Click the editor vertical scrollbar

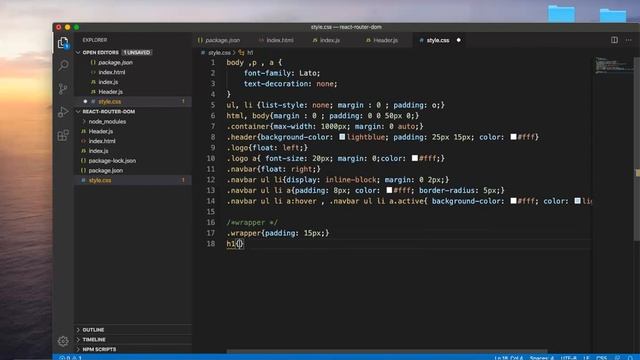tap(637, 149)
